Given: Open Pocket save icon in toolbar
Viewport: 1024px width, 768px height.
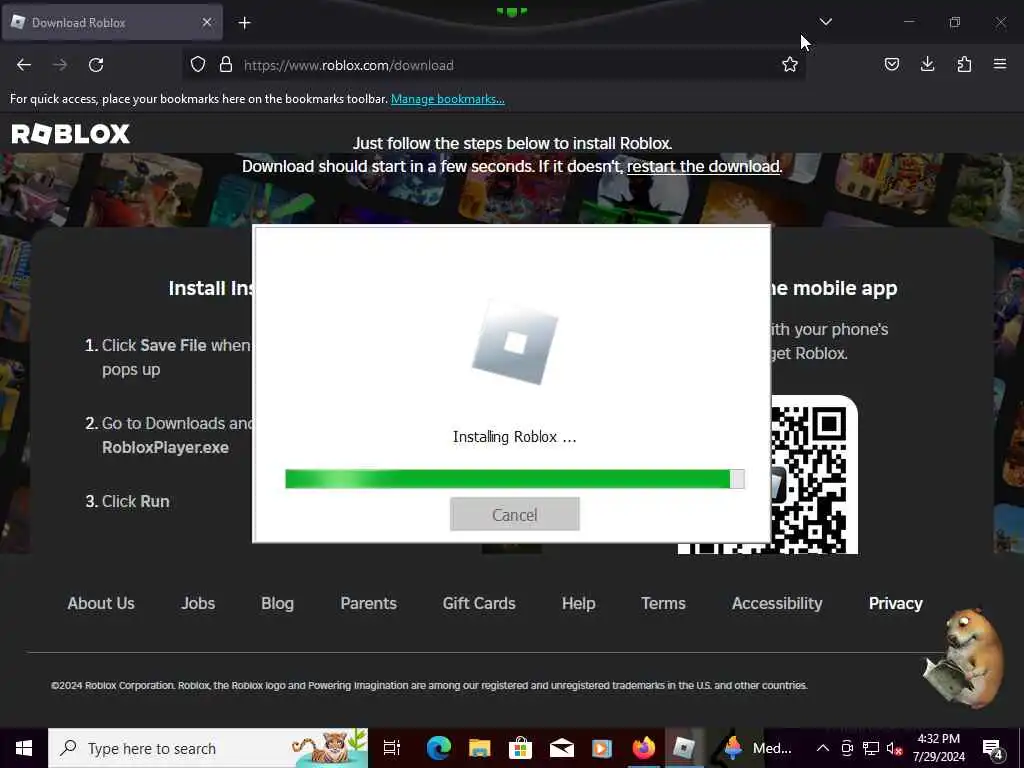Looking at the screenshot, I should (x=891, y=64).
